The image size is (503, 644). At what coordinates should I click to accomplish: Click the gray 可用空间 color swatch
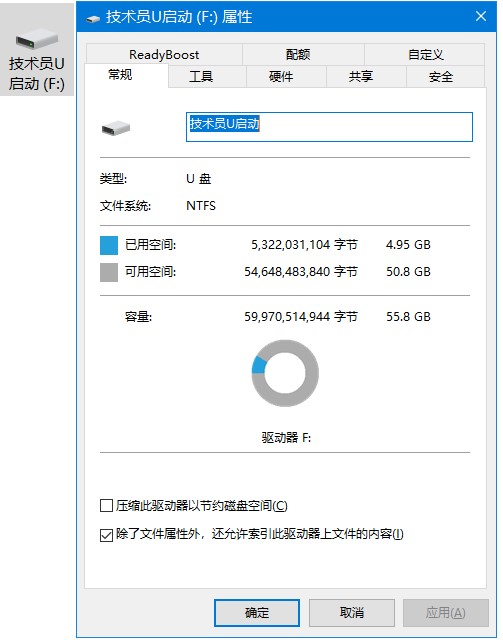point(109,272)
